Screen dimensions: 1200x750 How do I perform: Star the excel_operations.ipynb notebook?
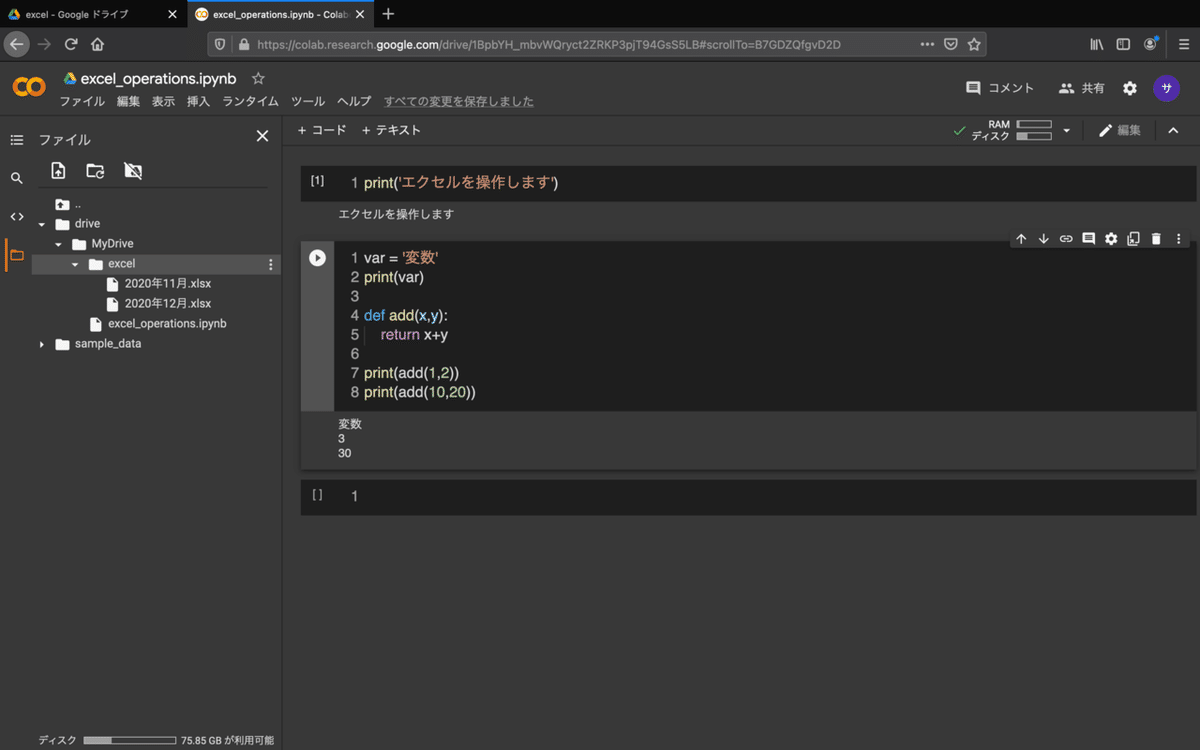258,78
